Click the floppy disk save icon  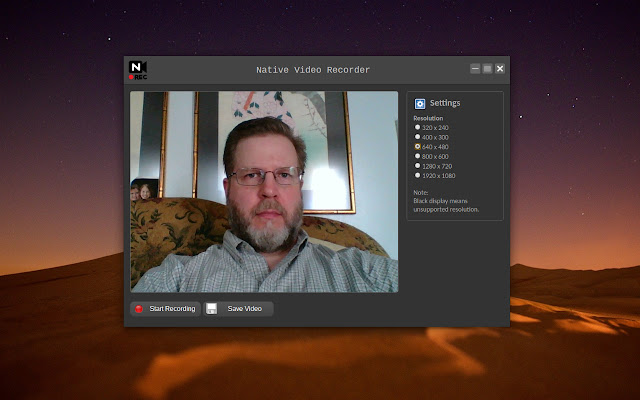pos(212,309)
